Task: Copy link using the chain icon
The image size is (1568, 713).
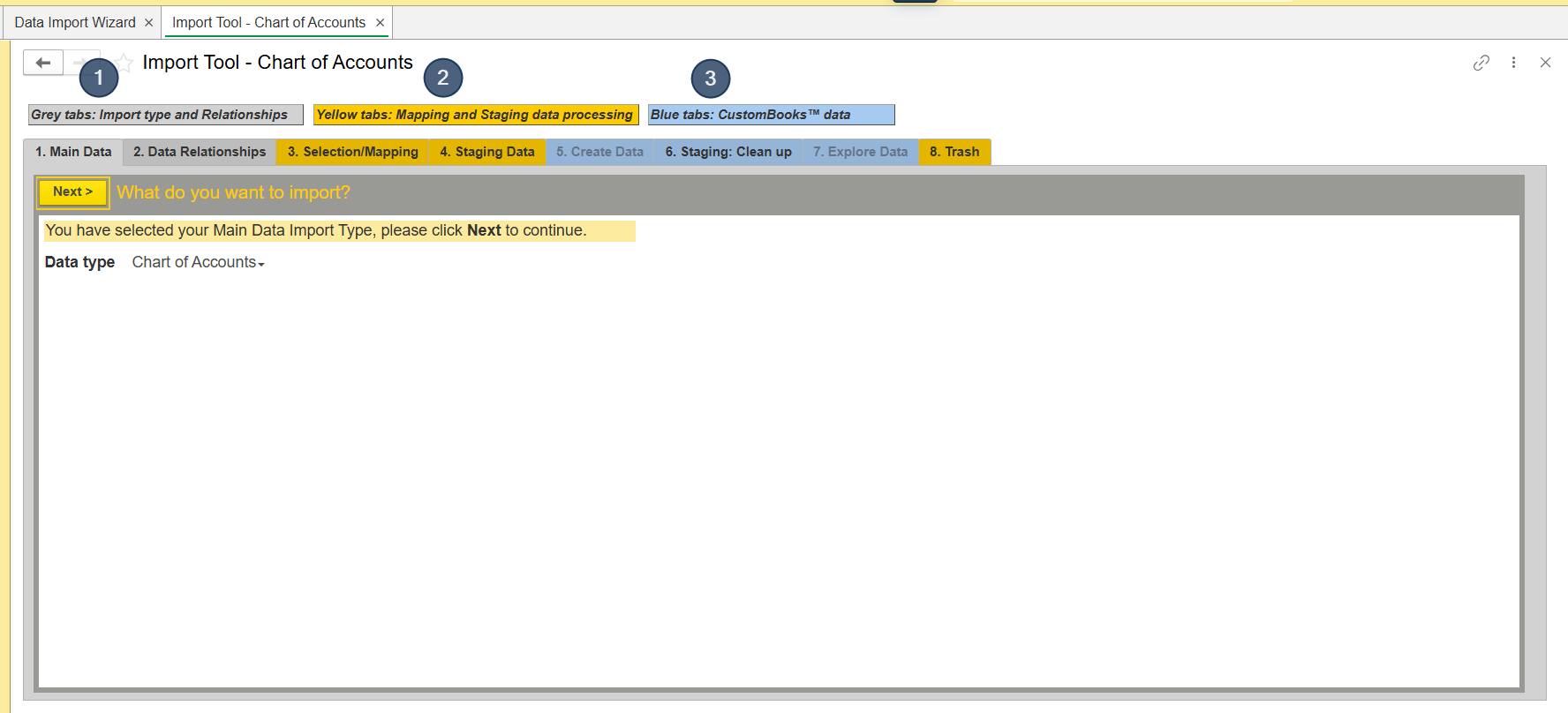Action: 1481,63
